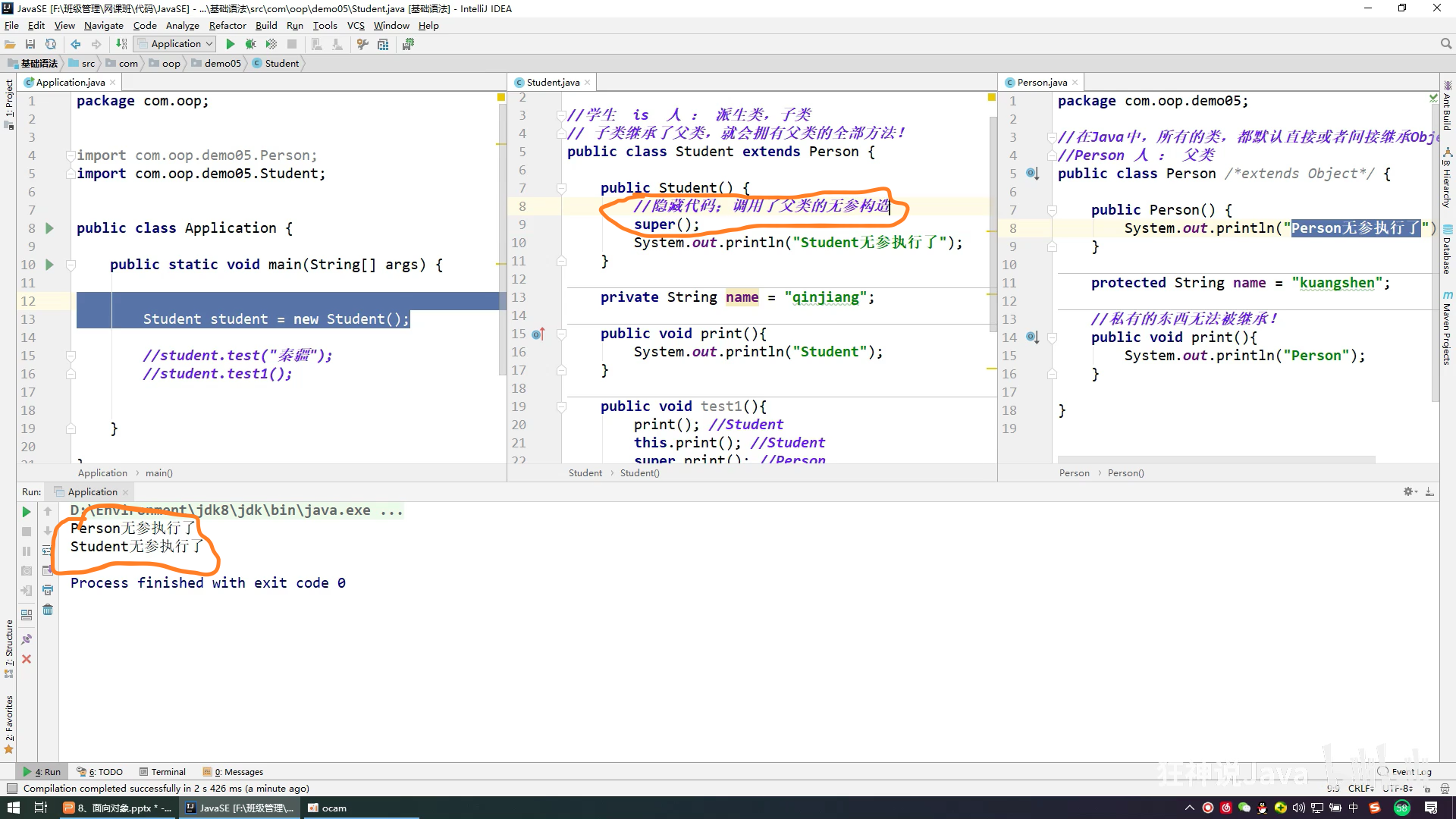Image resolution: width=1456 pixels, height=819 pixels.
Task: Click the Save All floppy icon
Action: point(30,44)
